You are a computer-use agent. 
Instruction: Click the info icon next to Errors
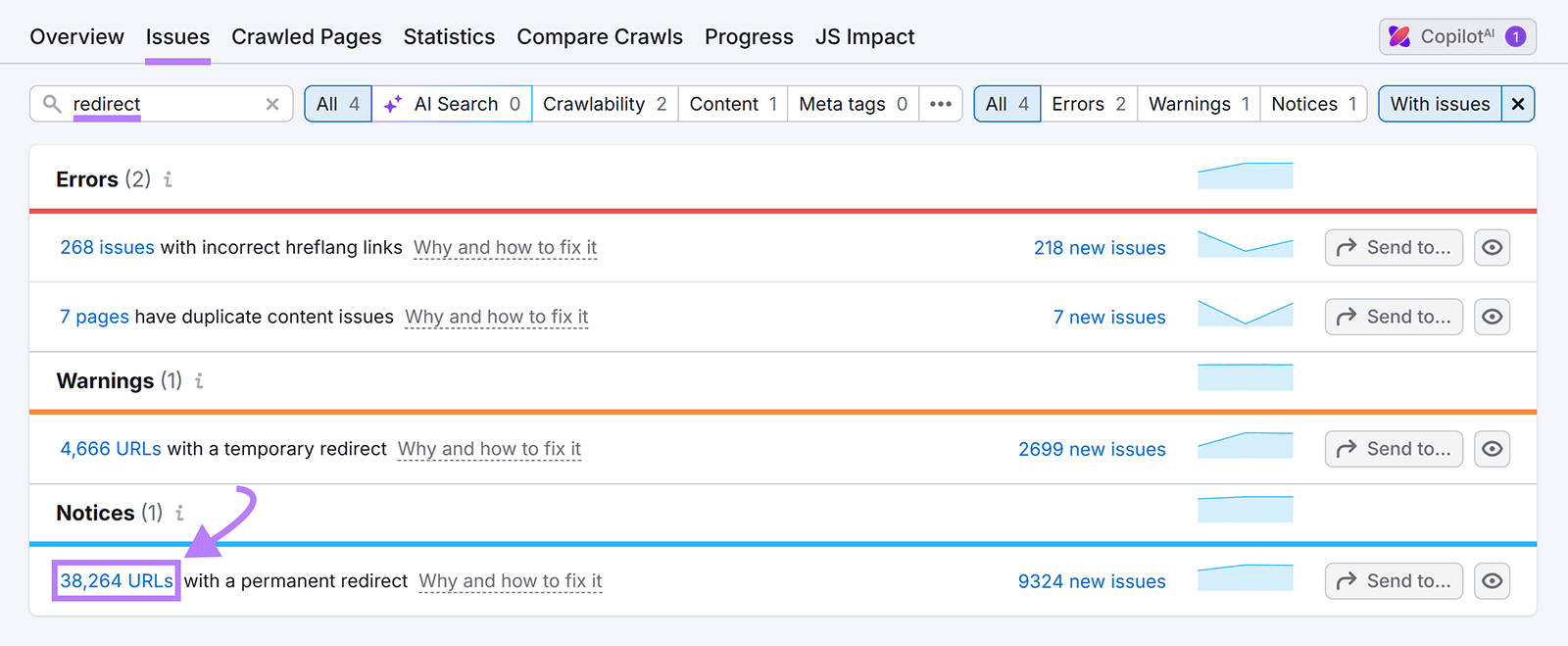coord(168,179)
